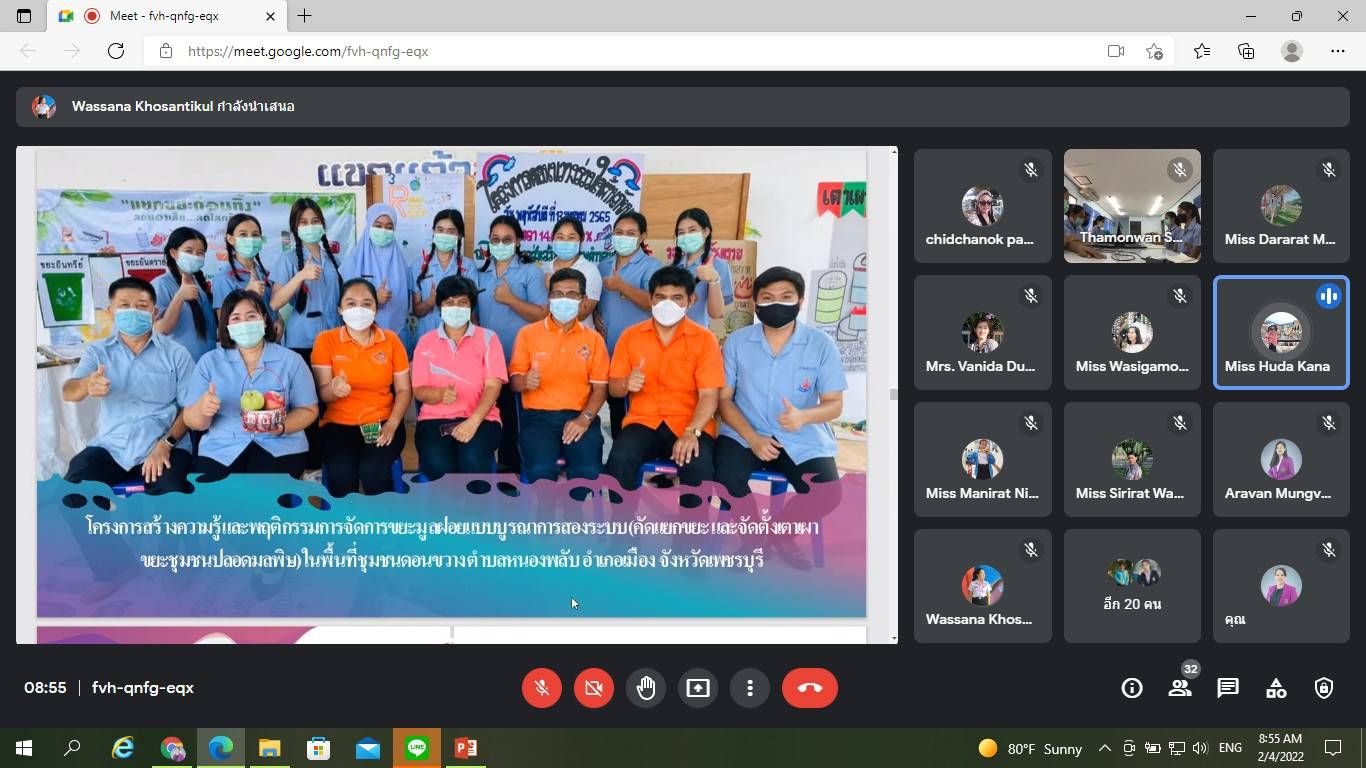Viewport: 1366px width, 768px height.
Task: Open a new browser tab
Action: (x=305, y=16)
